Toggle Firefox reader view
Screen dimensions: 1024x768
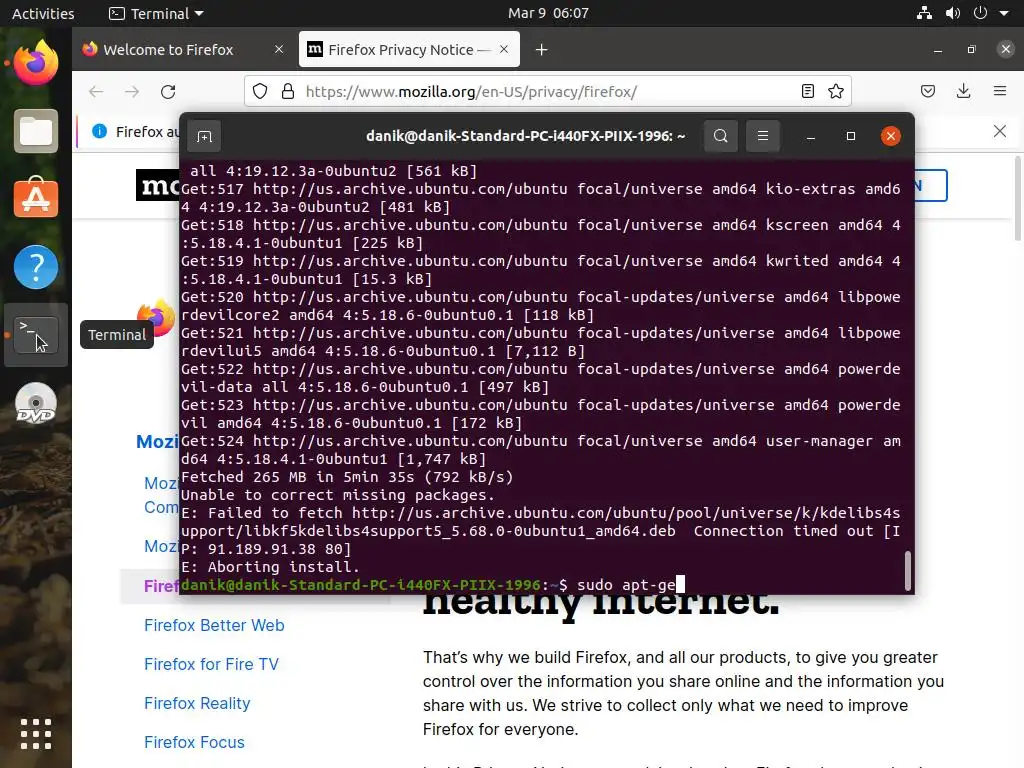(808, 91)
